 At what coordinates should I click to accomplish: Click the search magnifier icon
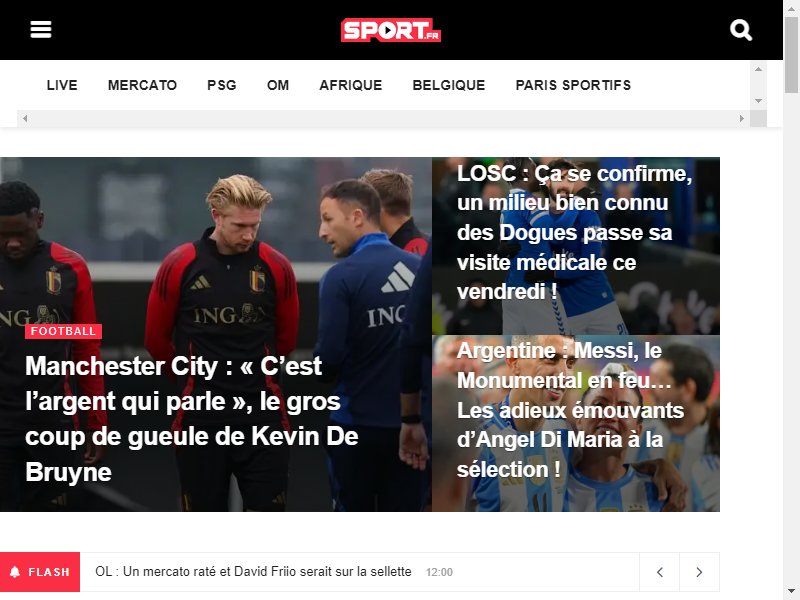741,30
